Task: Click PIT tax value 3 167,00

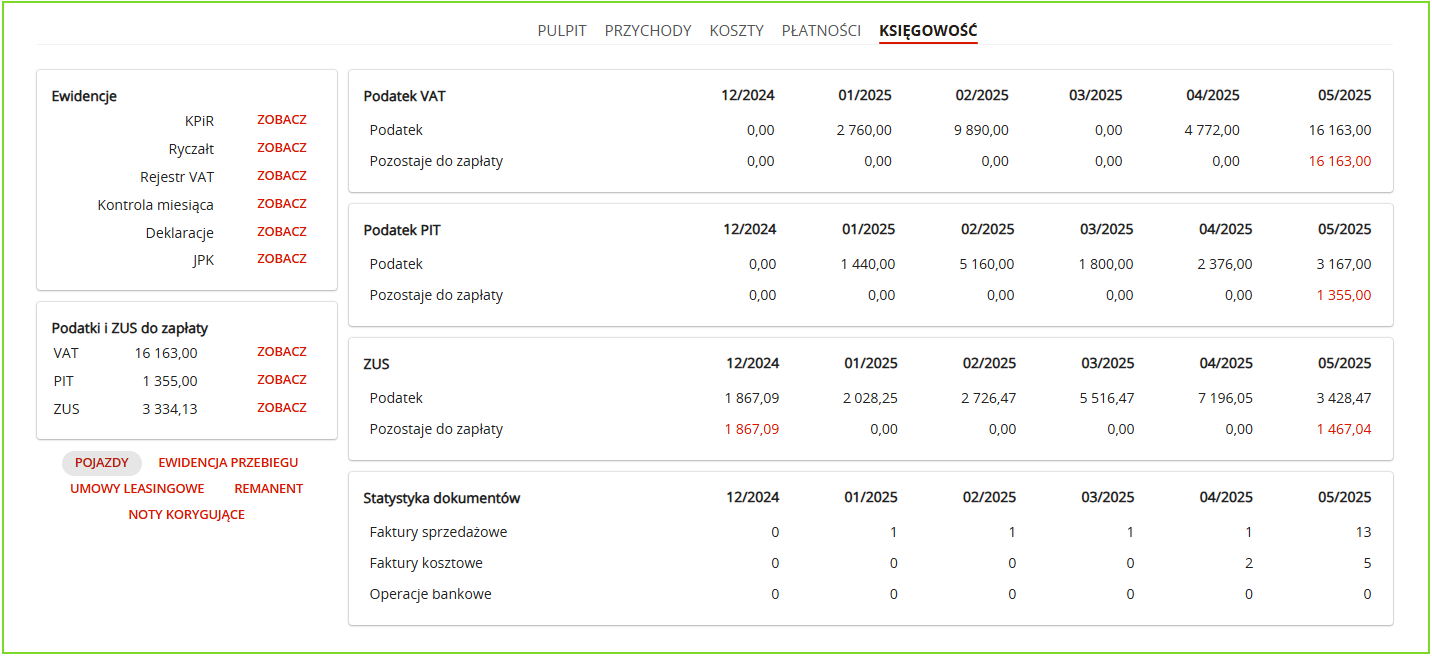Action: click(x=1344, y=264)
